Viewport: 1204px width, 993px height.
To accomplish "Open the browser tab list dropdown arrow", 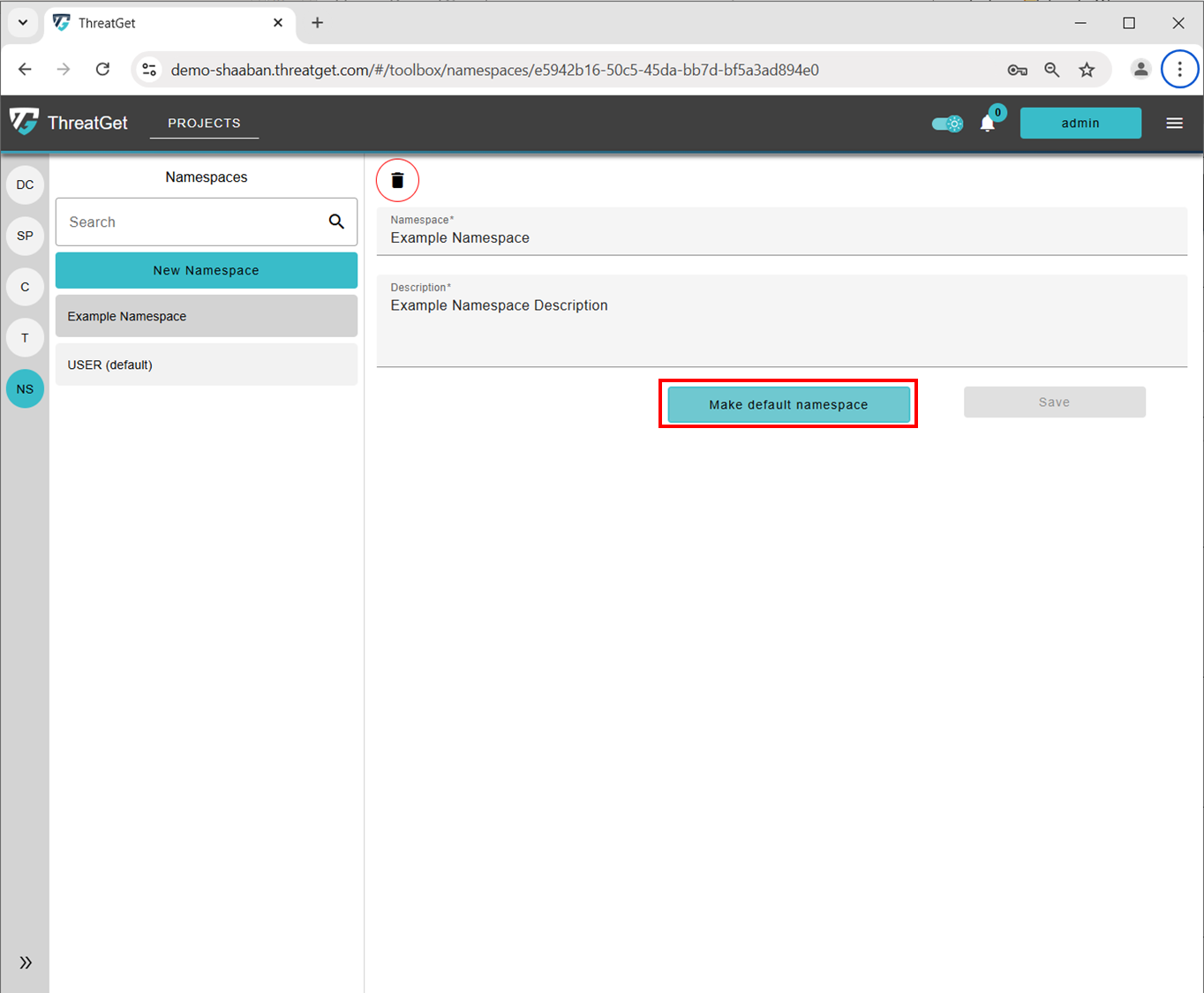I will click(23, 23).
